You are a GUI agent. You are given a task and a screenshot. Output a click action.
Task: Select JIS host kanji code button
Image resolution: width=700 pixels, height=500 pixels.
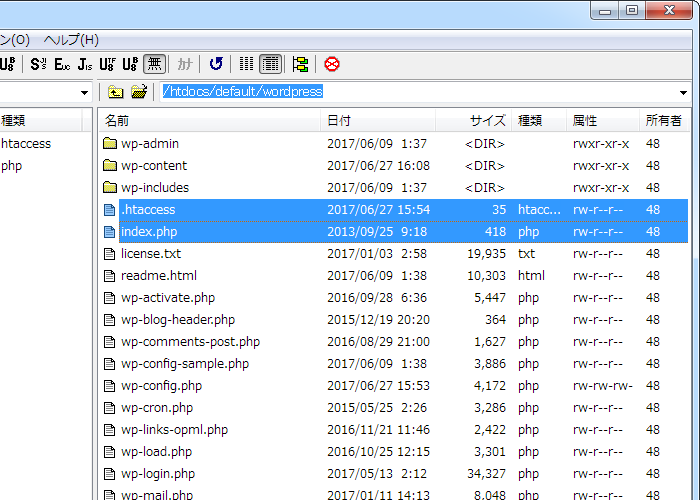click(x=85, y=64)
